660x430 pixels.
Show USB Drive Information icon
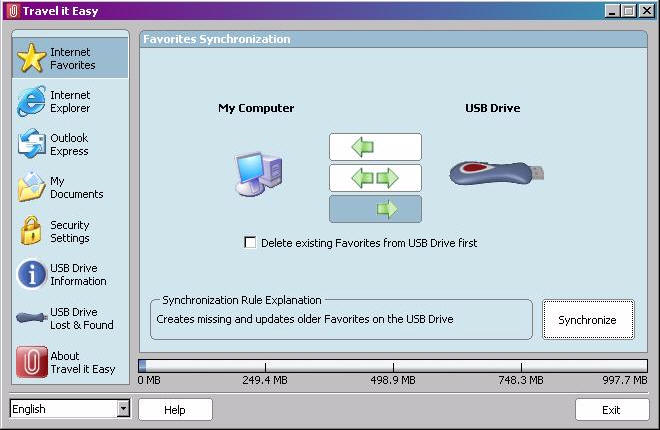[31, 274]
